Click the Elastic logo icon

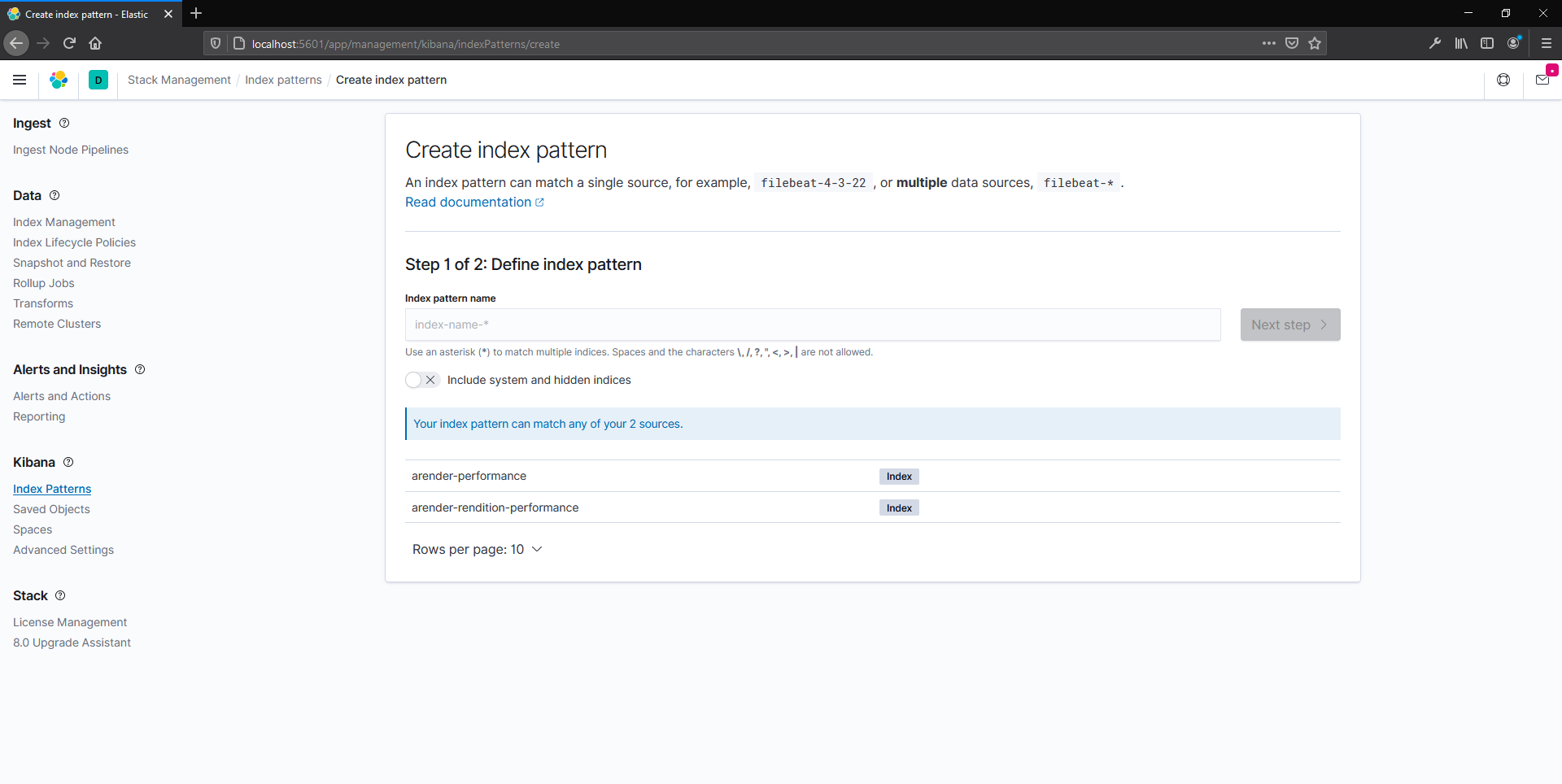point(59,80)
